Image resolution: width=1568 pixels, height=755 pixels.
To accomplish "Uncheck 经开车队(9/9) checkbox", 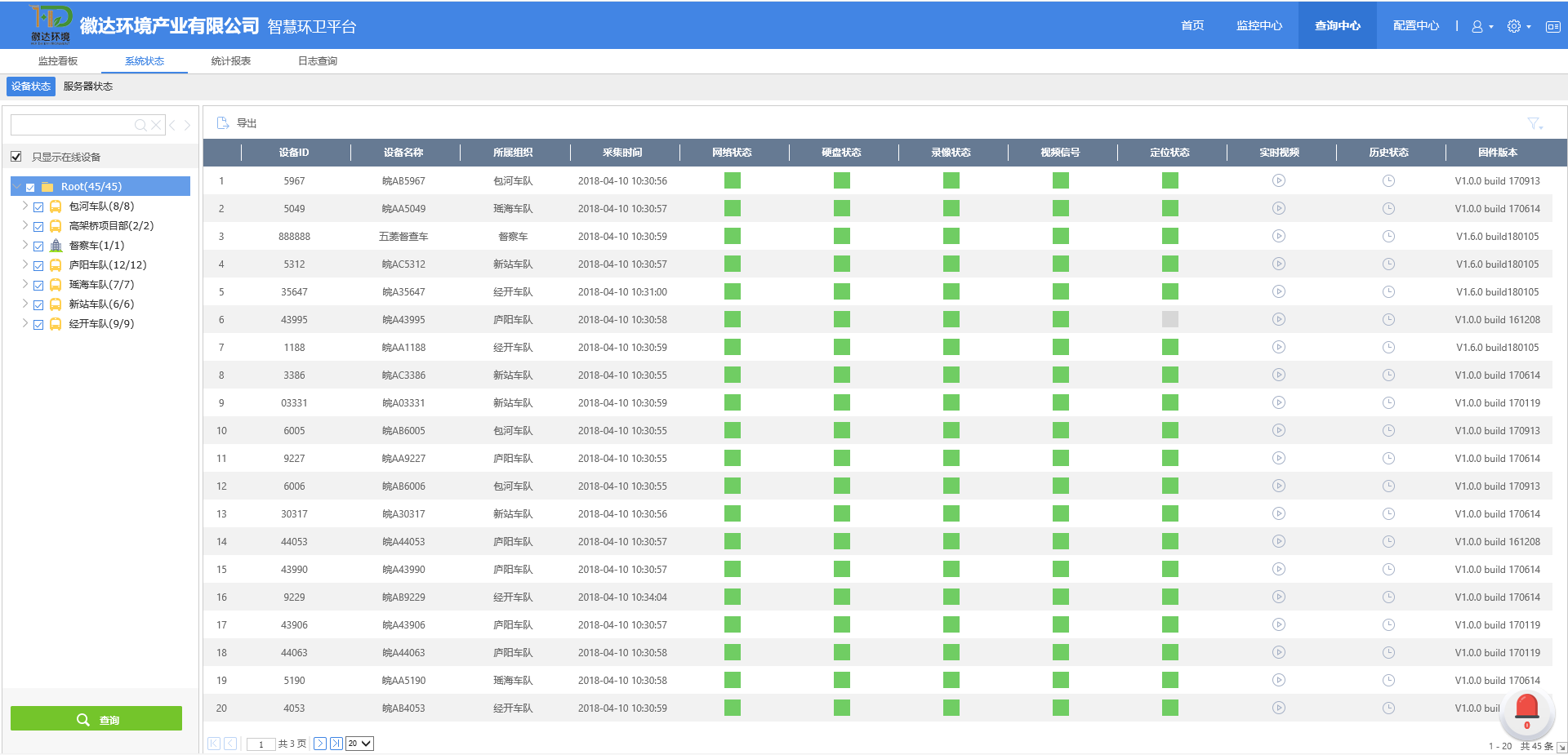I will pyautogui.click(x=38, y=324).
